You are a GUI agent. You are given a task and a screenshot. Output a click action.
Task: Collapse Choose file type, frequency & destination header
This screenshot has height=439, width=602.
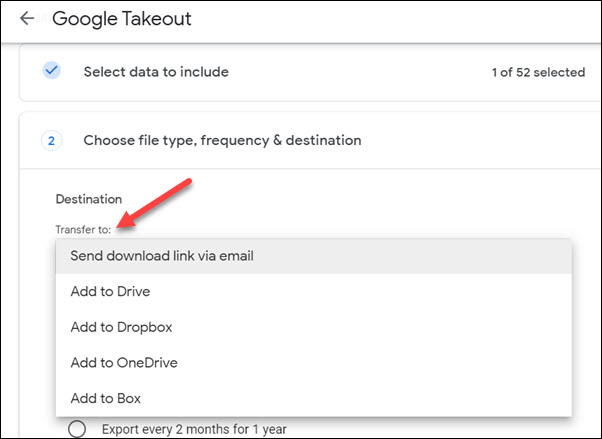tap(310, 140)
